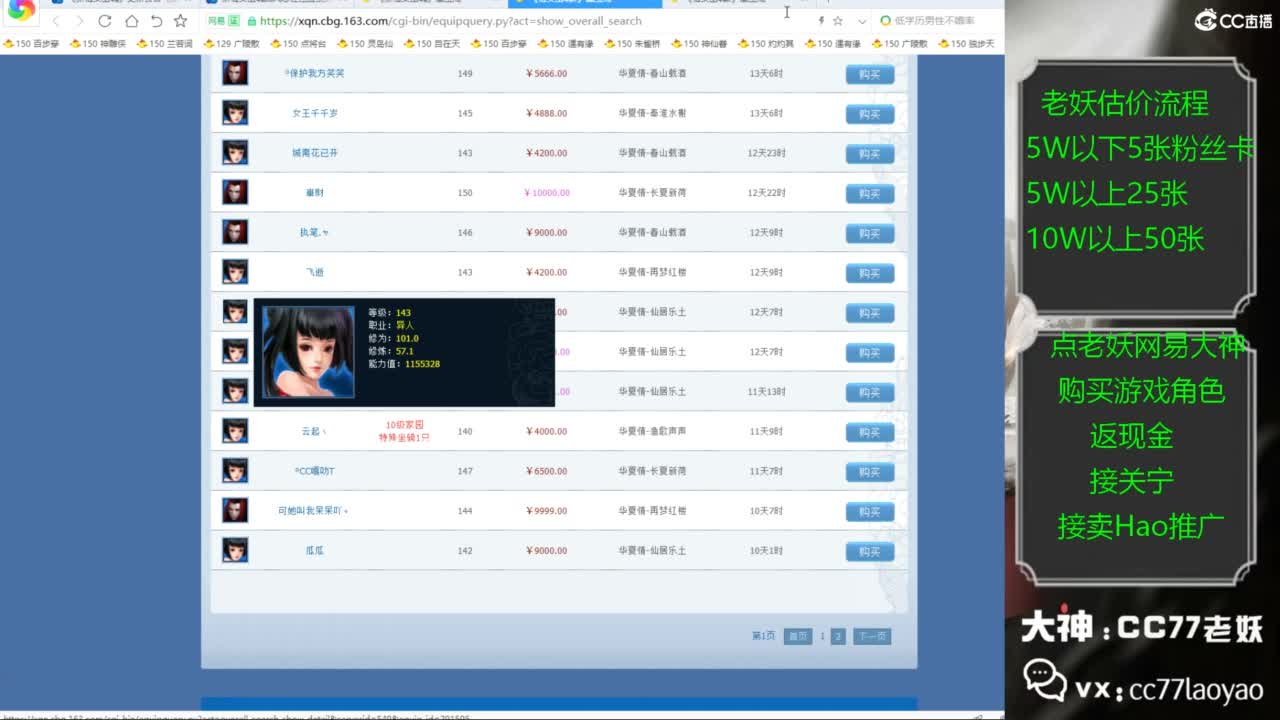Image resolution: width=1280 pixels, height=720 pixels.
Task: Click the ¥6500.00 price text
Action: click(547, 471)
